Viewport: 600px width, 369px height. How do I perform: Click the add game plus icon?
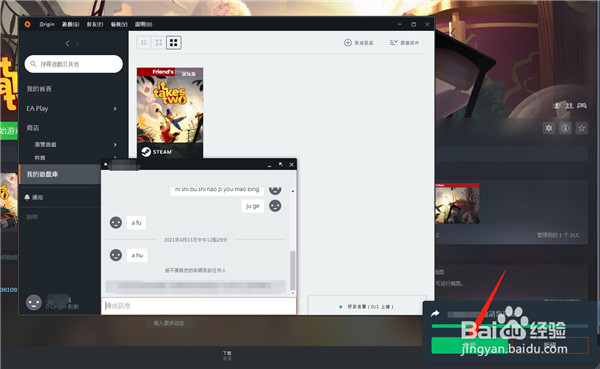pyautogui.click(x=347, y=42)
